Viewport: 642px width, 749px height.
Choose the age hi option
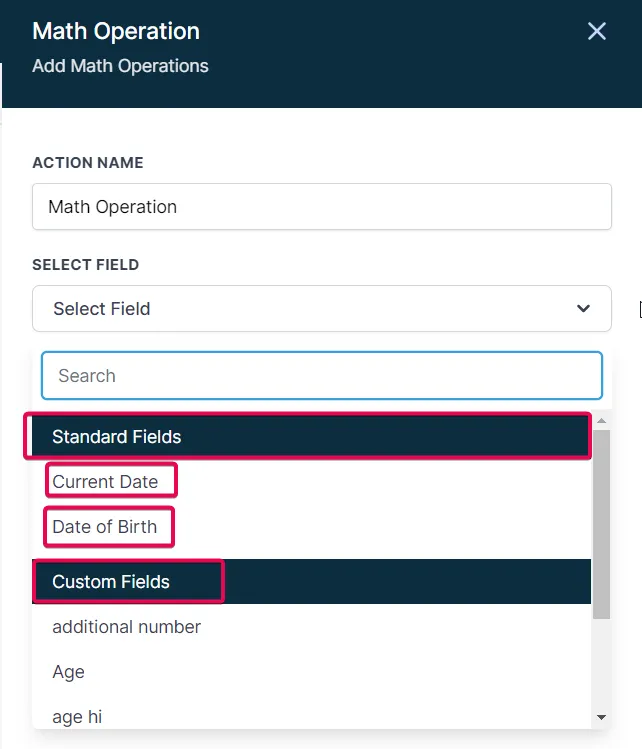pos(77,716)
